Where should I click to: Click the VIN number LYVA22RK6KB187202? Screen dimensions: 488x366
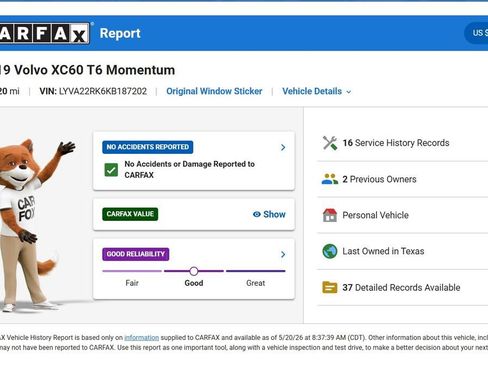point(103,91)
